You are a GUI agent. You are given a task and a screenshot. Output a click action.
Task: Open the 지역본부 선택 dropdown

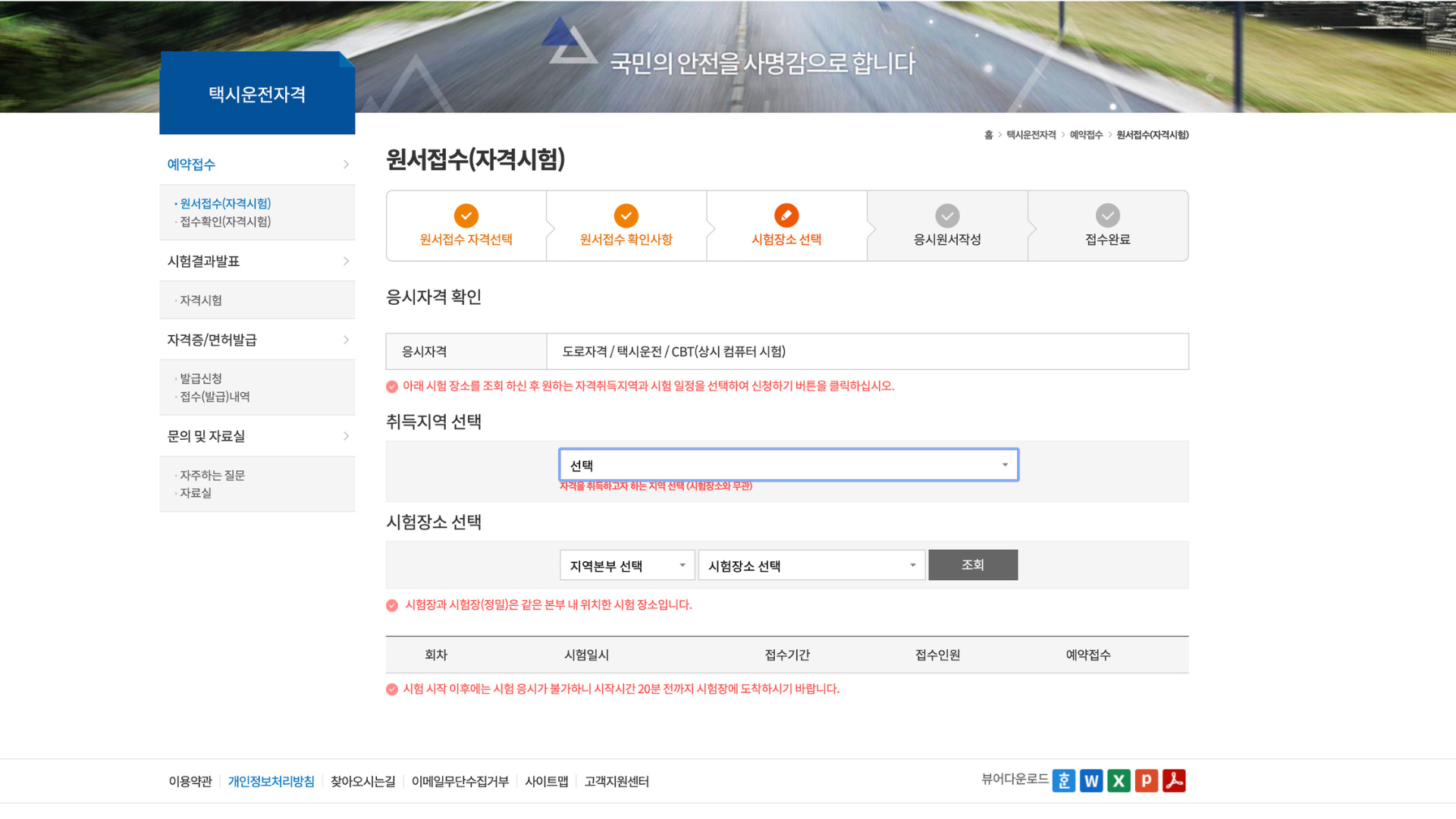click(627, 565)
